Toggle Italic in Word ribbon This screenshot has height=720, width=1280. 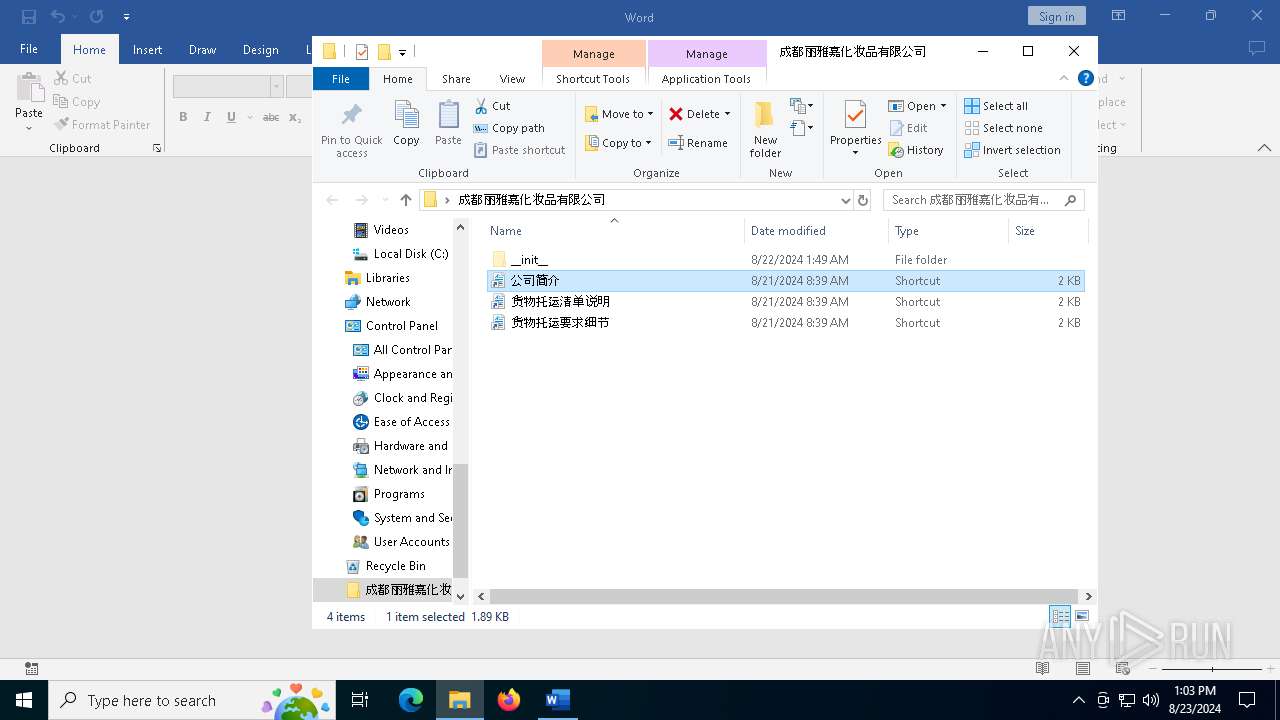coord(207,117)
